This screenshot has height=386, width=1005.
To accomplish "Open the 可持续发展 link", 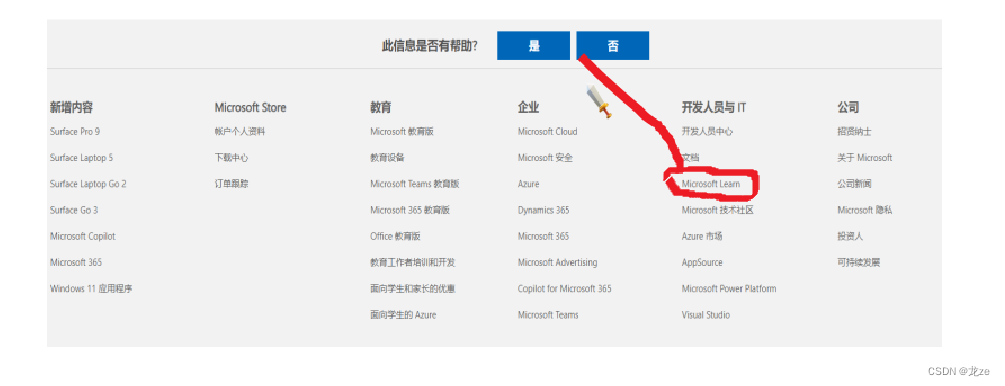I will 859,263.
